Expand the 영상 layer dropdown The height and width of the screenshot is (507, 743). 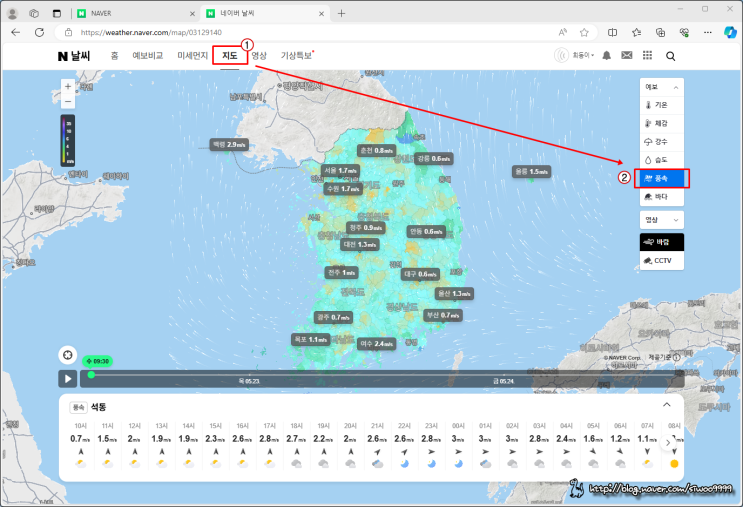[661, 220]
